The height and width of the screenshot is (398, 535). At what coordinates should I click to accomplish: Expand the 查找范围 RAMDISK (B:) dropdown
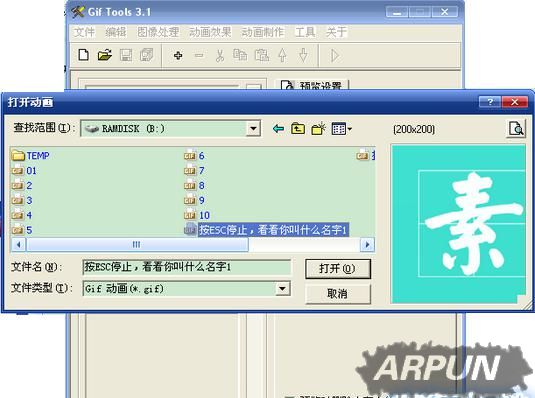253,128
